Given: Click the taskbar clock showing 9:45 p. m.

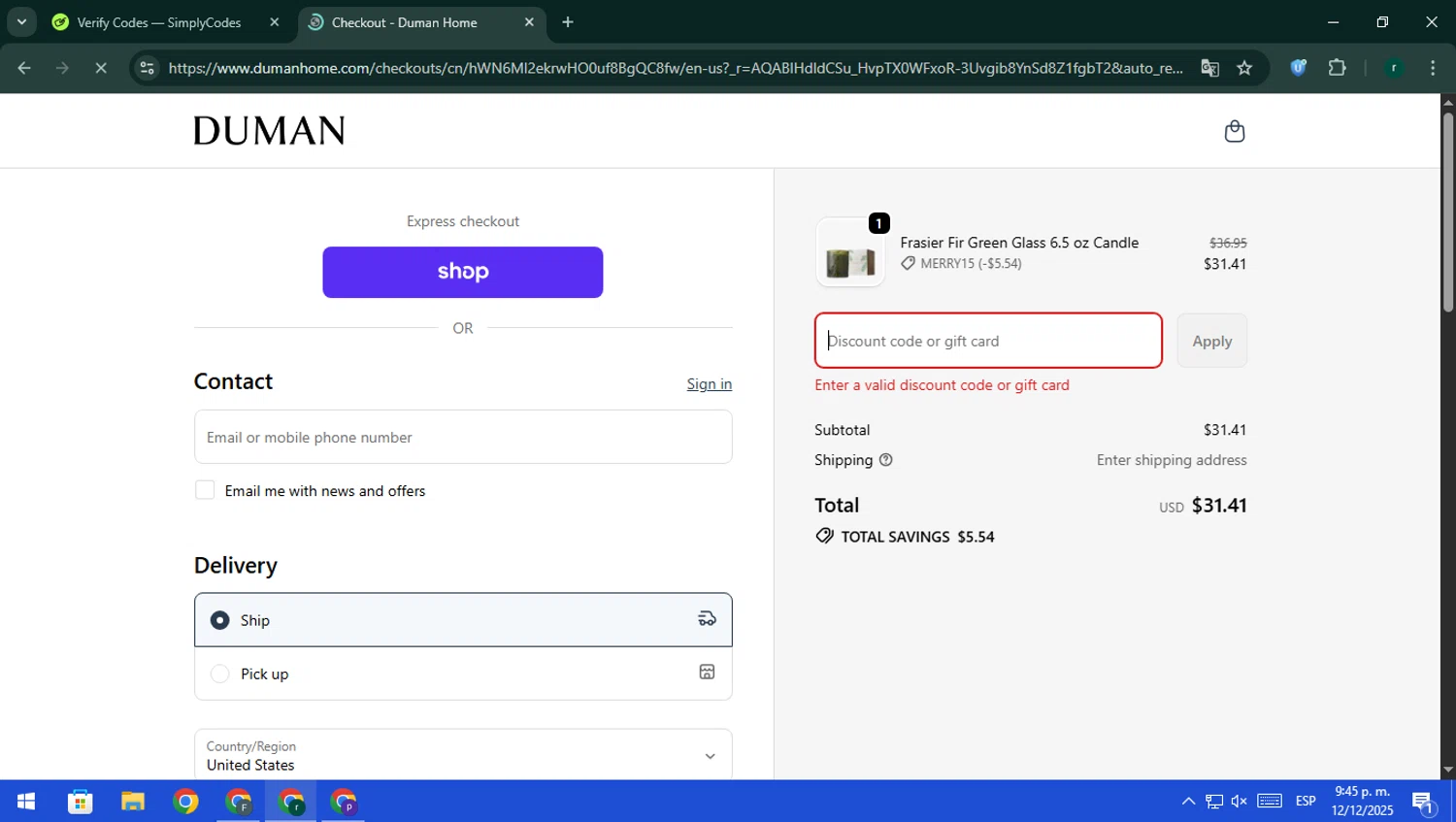Looking at the screenshot, I should click(1362, 802).
